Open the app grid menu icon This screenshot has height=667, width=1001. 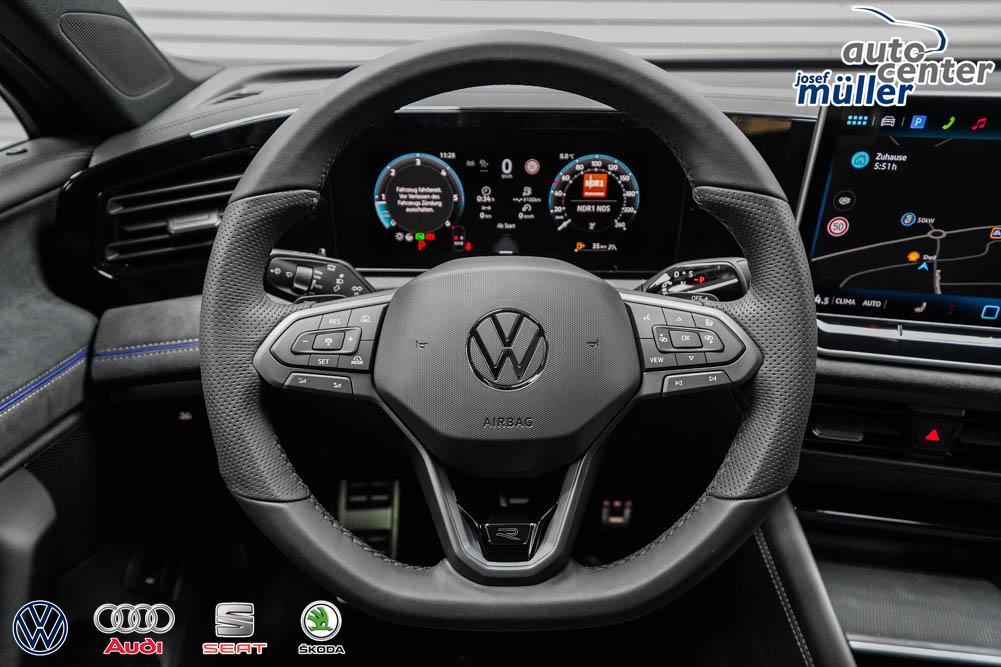(x=857, y=120)
